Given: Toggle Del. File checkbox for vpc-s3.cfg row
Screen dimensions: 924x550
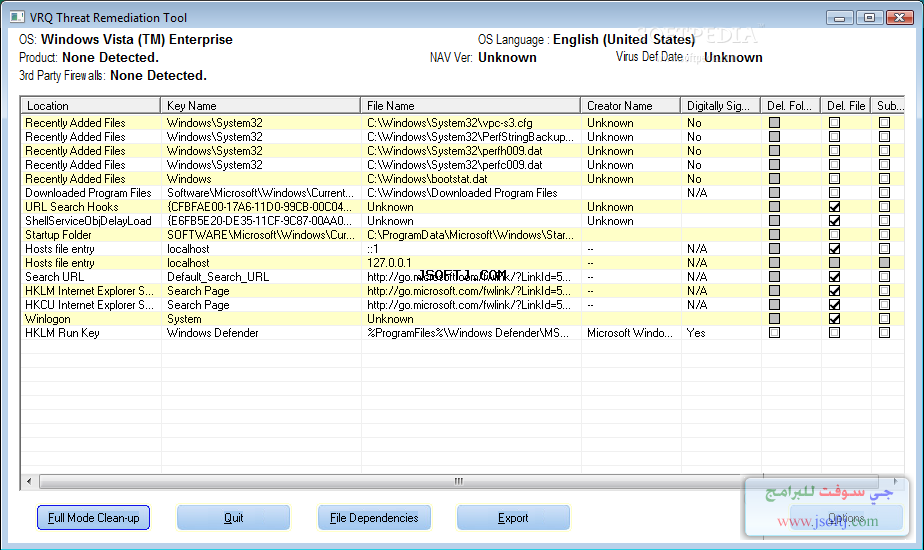Looking at the screenshot, I should point(834,123).
